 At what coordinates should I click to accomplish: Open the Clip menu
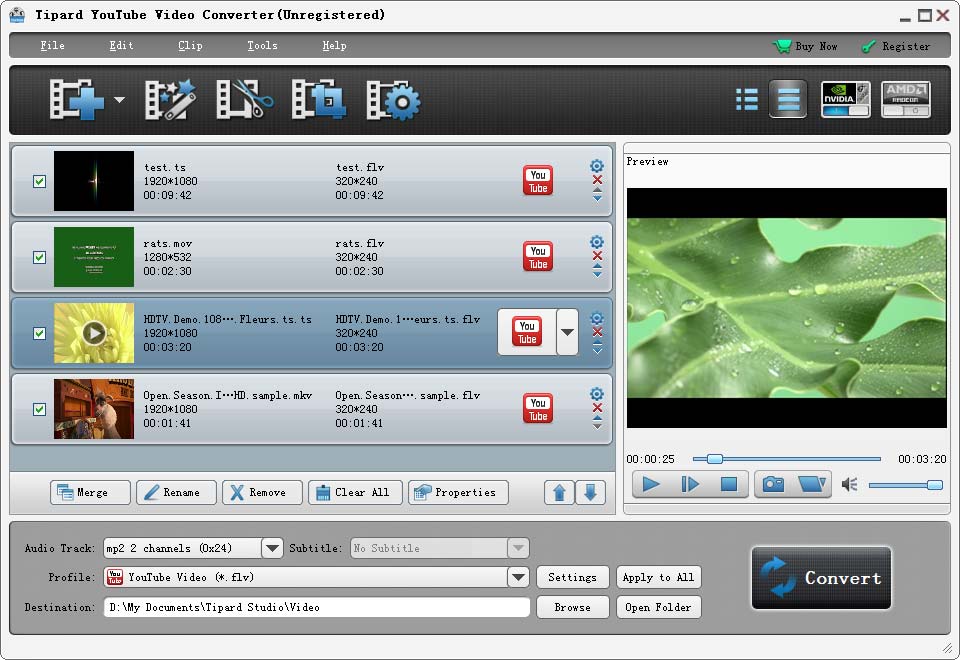(190, 45)
